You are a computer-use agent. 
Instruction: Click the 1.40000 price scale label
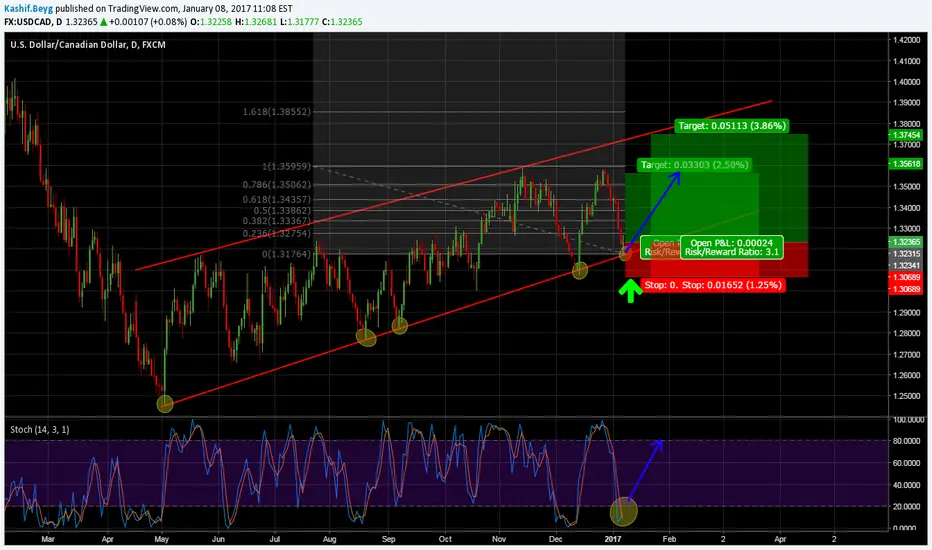(906, 82)
